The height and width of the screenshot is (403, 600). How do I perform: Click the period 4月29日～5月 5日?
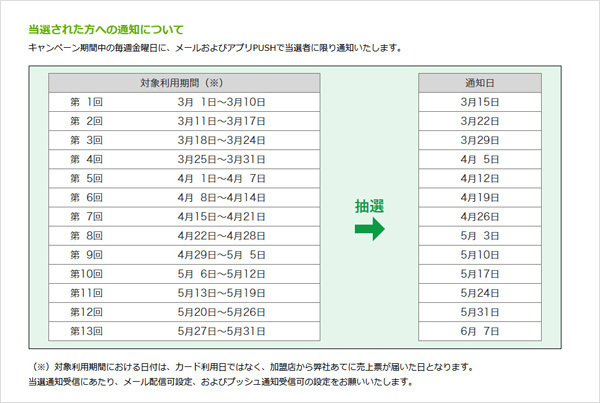(x=222, y=255)
